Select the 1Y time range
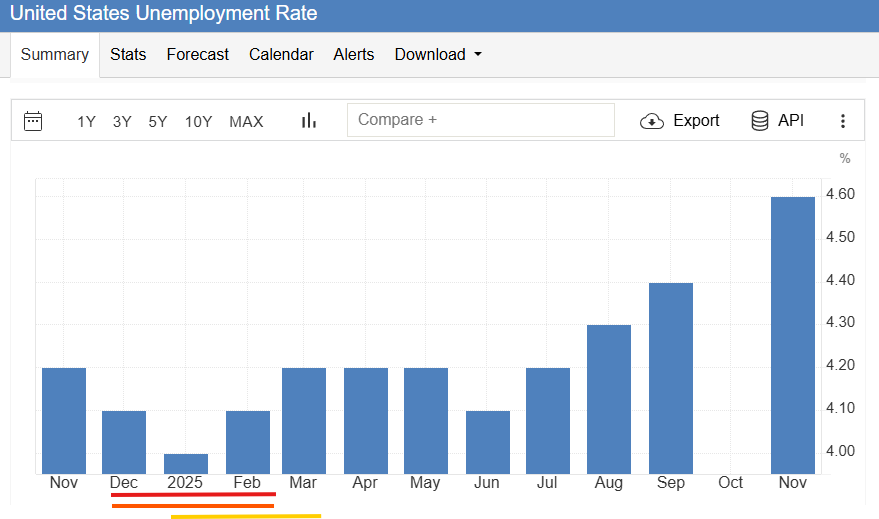 [86, 122]
